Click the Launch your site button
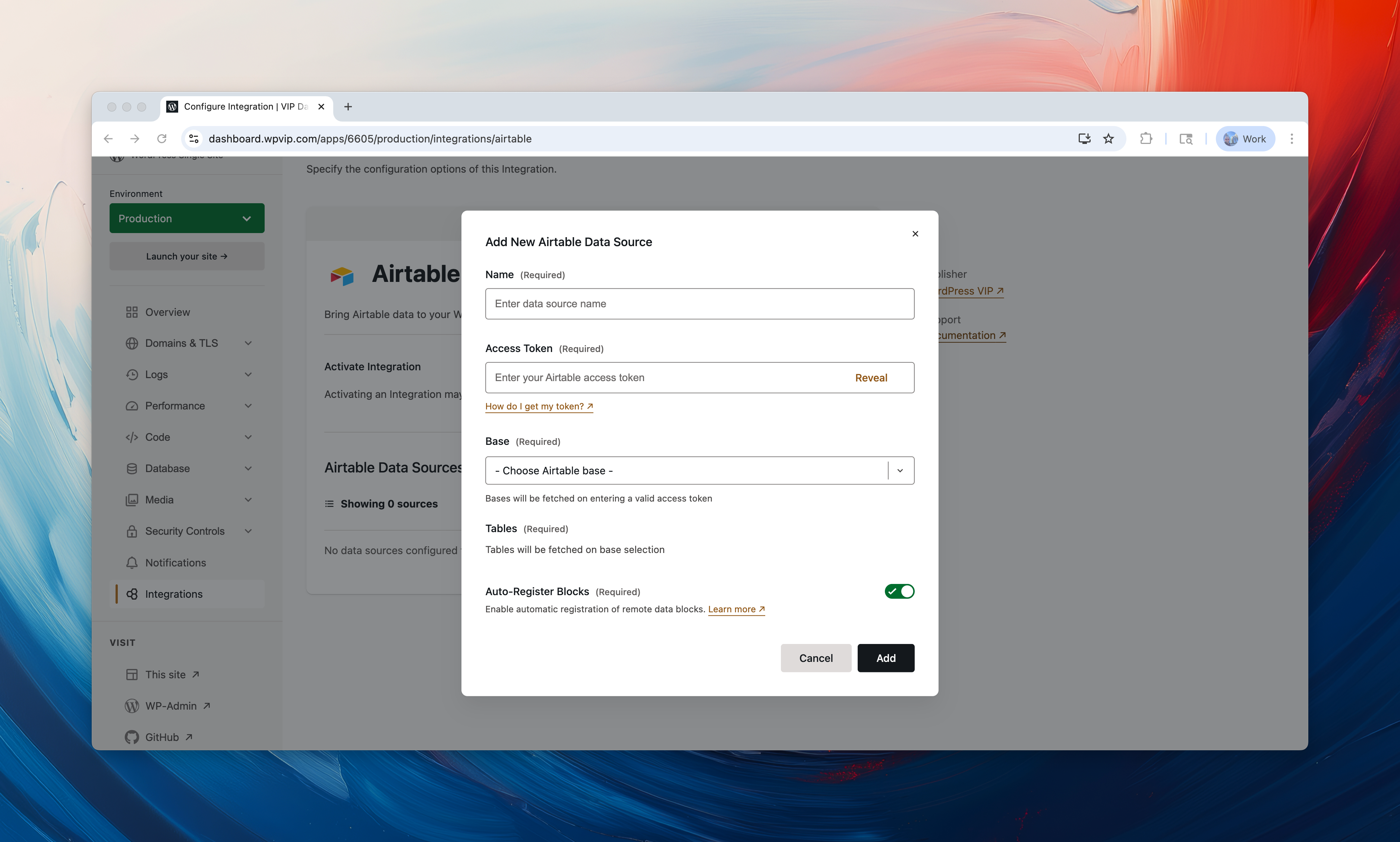The width and height of the screenshot is (1400, 842). 186,257
